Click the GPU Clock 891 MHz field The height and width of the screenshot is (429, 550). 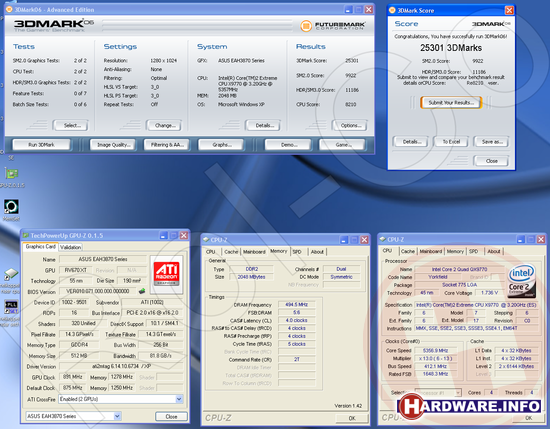(73, 377)
